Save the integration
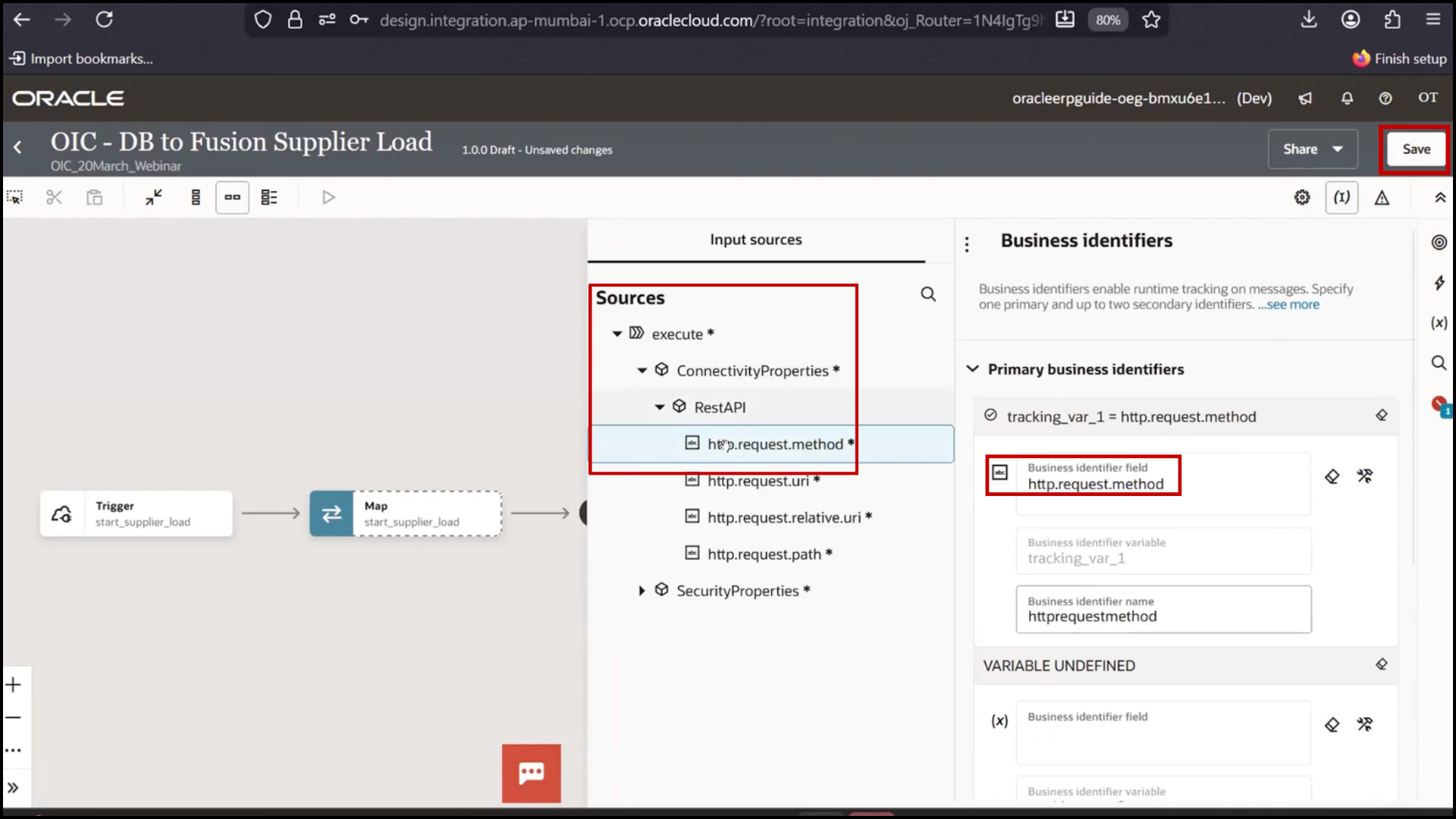The width and height of the screenshot is (1456, 819). (x=1416, y=149)
